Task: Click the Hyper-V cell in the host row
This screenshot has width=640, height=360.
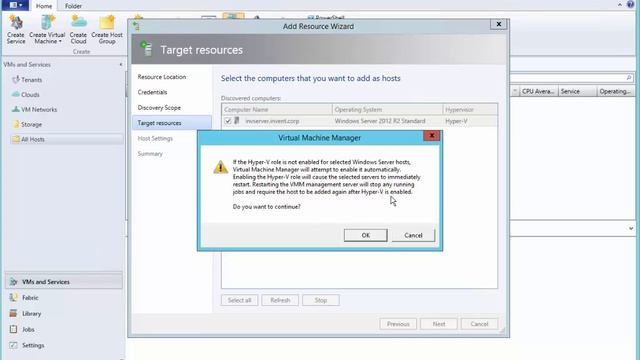Action: [456, 121]
